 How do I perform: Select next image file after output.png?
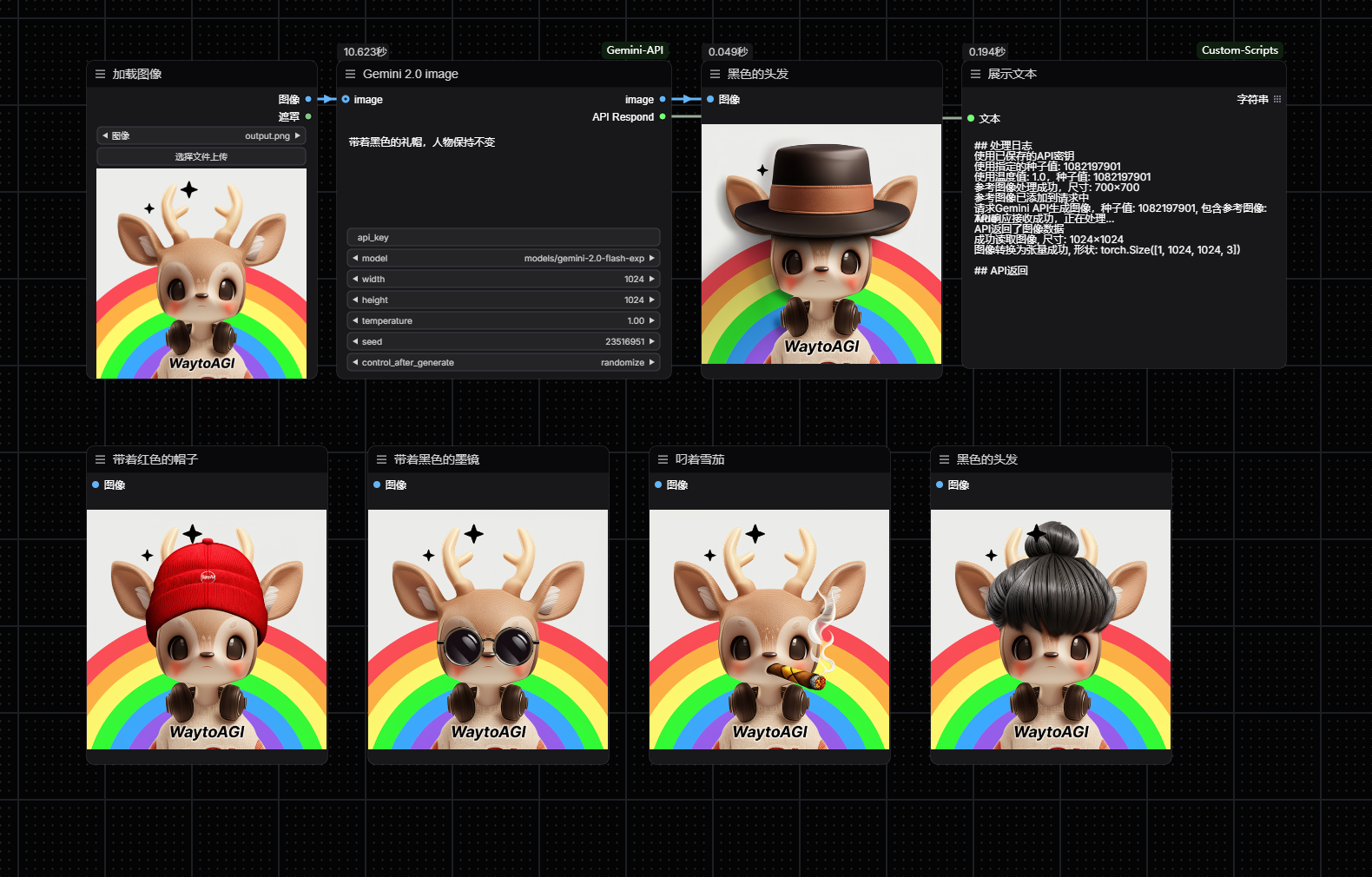(298, 135)
